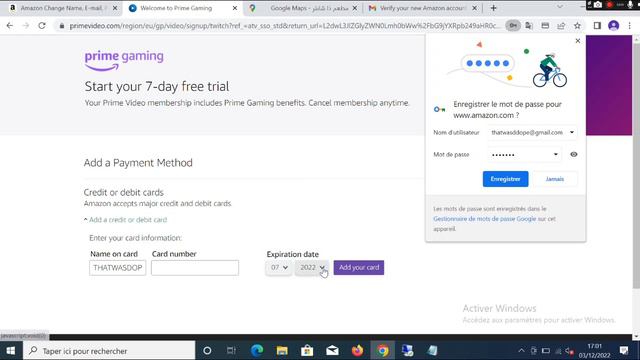Open the payment card icon in address bar

[545, 26]
